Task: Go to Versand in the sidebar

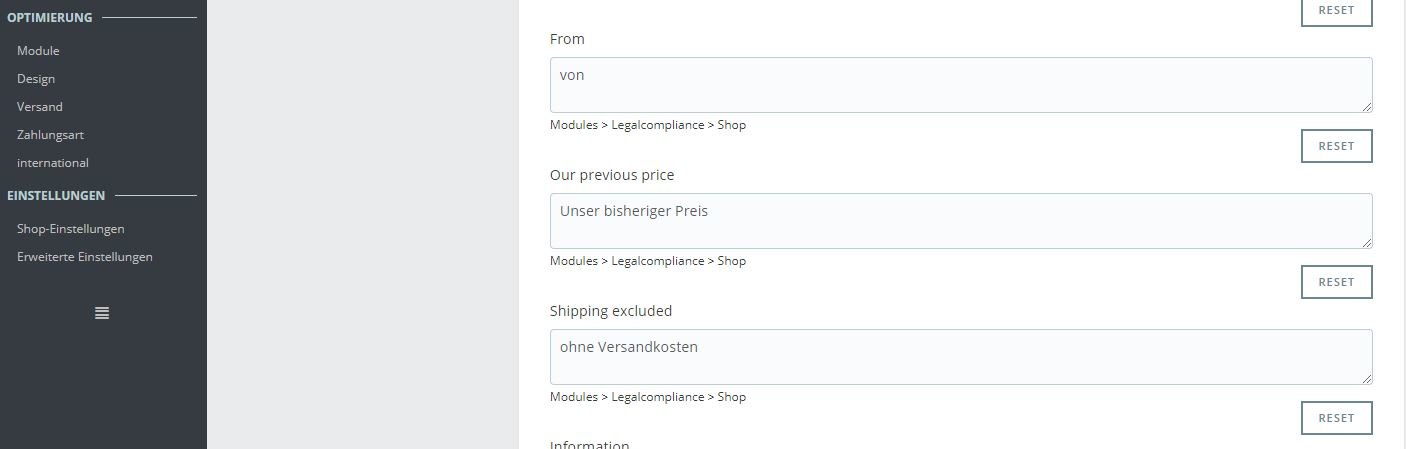Action: click(x=40, y=107)
